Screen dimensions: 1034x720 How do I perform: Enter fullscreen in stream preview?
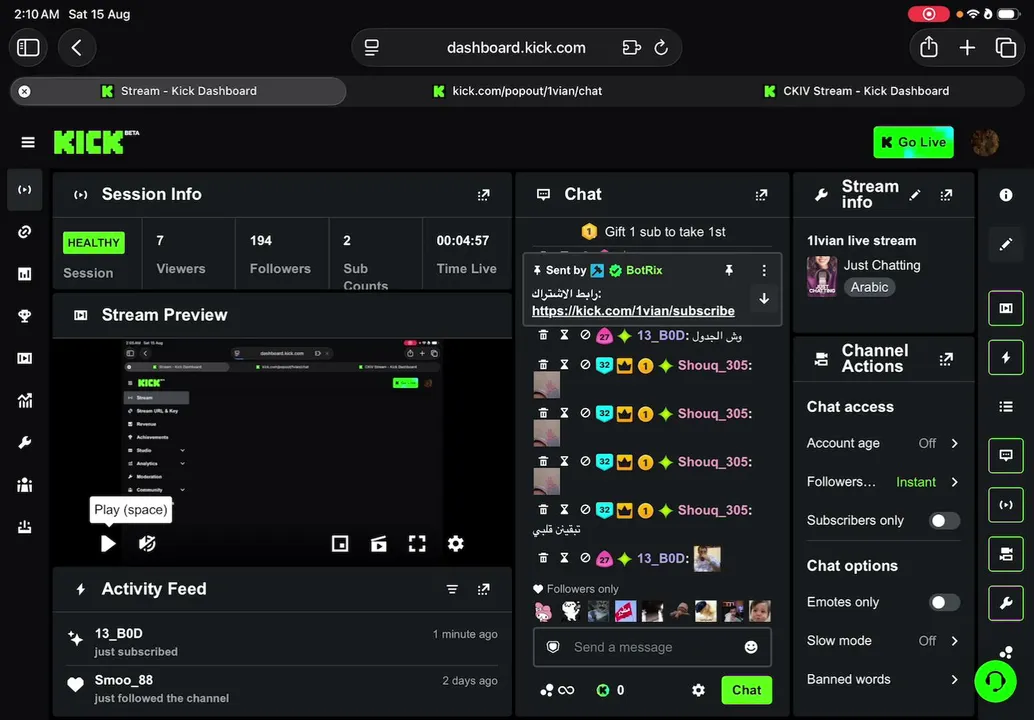[417, 543]
